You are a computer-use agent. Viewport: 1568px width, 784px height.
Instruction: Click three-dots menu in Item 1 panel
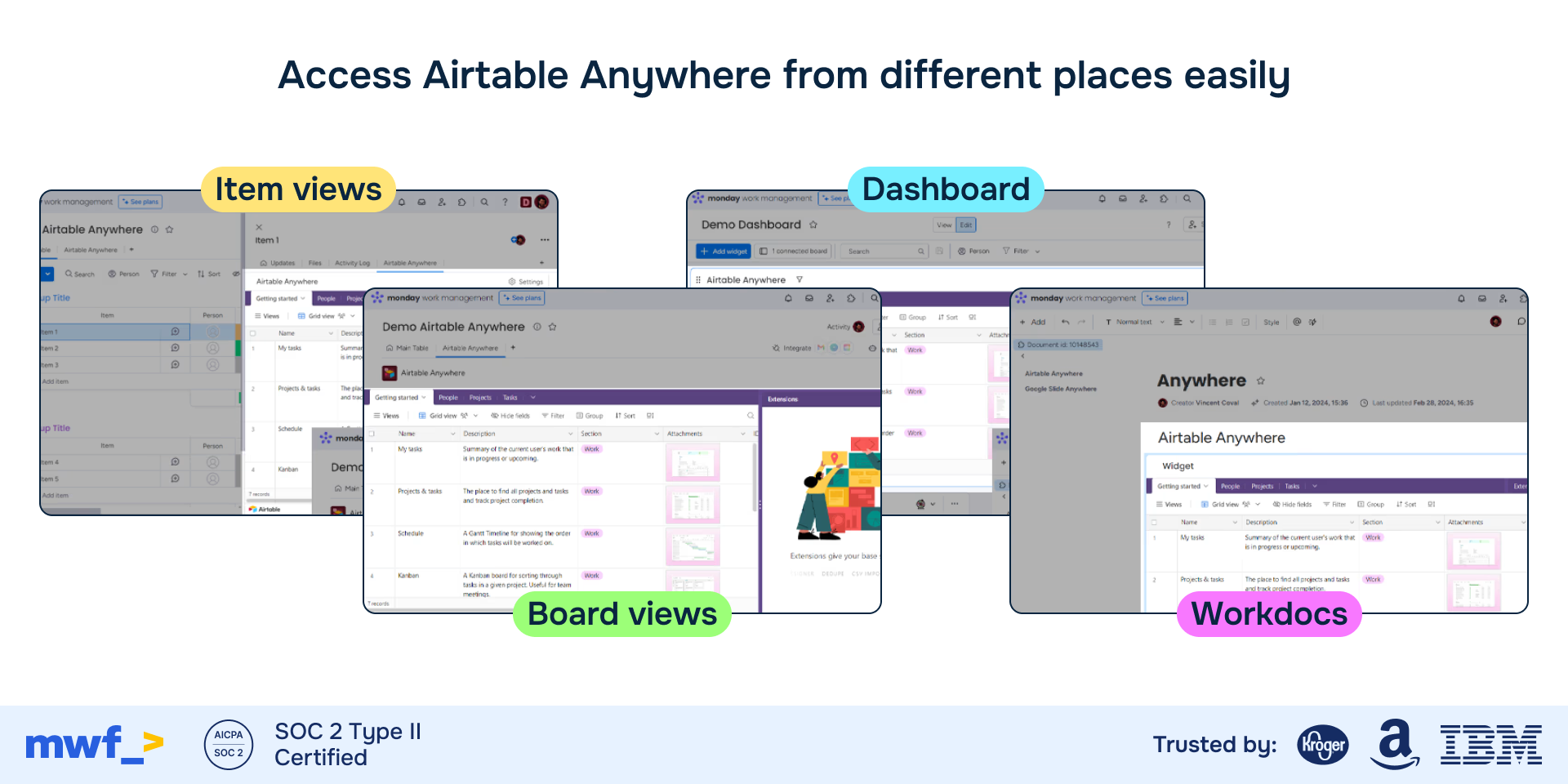(x=545, y=240)
